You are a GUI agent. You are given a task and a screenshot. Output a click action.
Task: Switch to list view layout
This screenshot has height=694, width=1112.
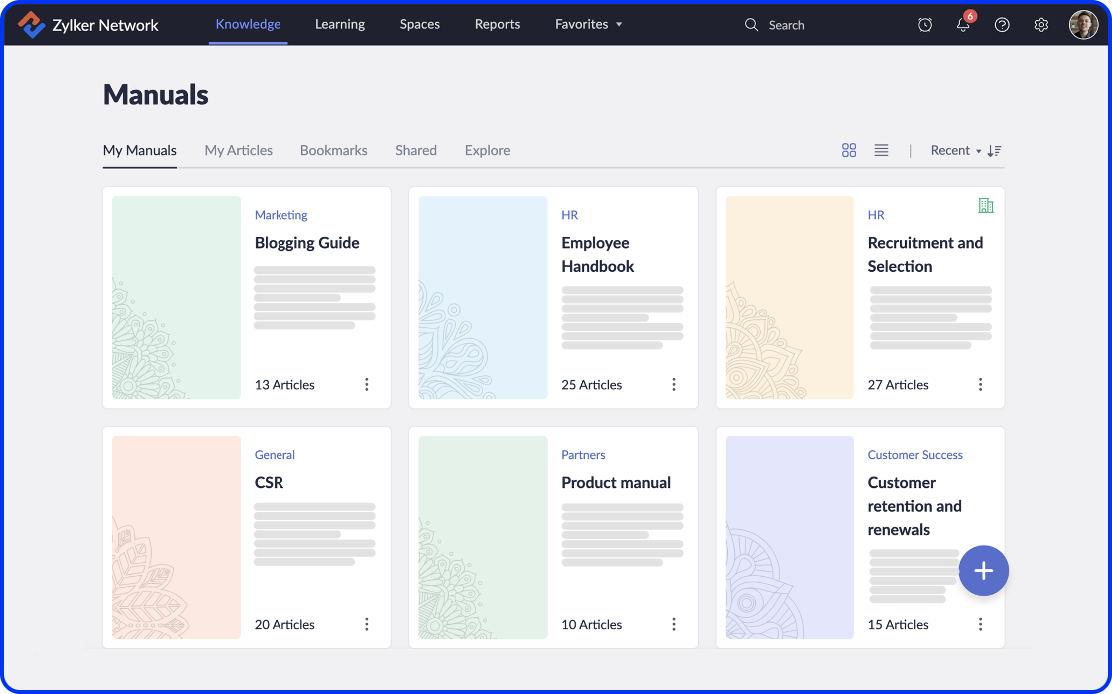click(881, 150)
